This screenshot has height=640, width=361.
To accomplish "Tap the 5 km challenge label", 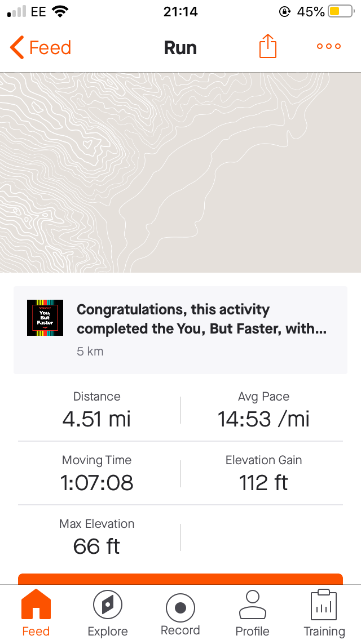I will 90,351.
